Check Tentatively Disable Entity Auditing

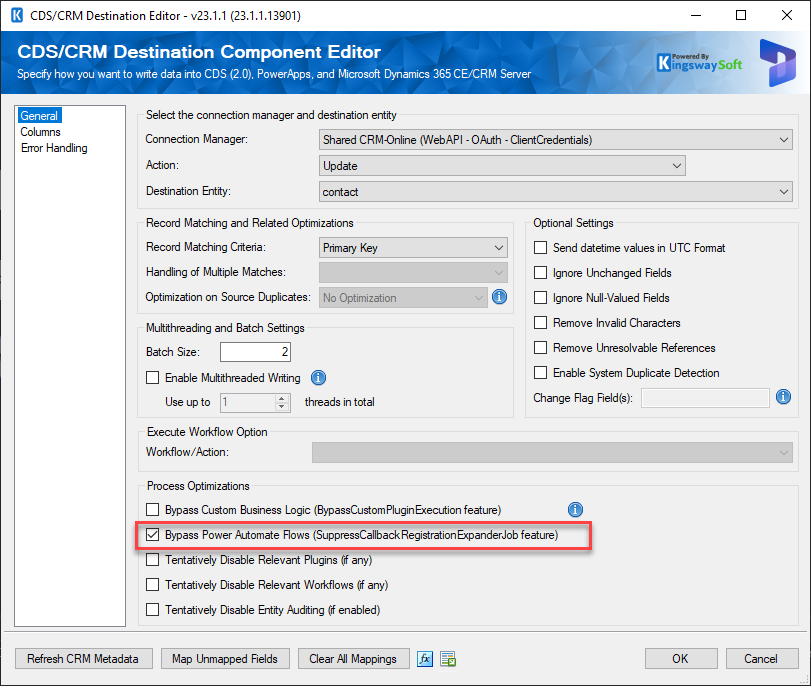click(153, 609)
